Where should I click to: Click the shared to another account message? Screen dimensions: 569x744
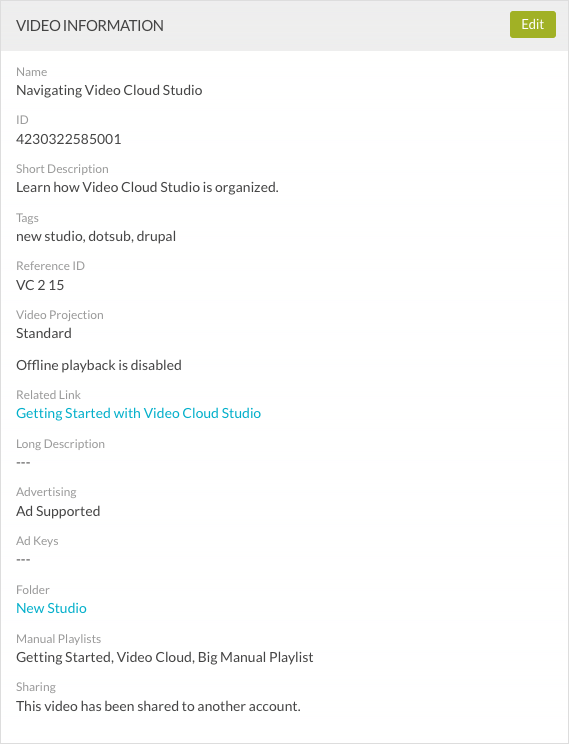[x=158, y=707]
